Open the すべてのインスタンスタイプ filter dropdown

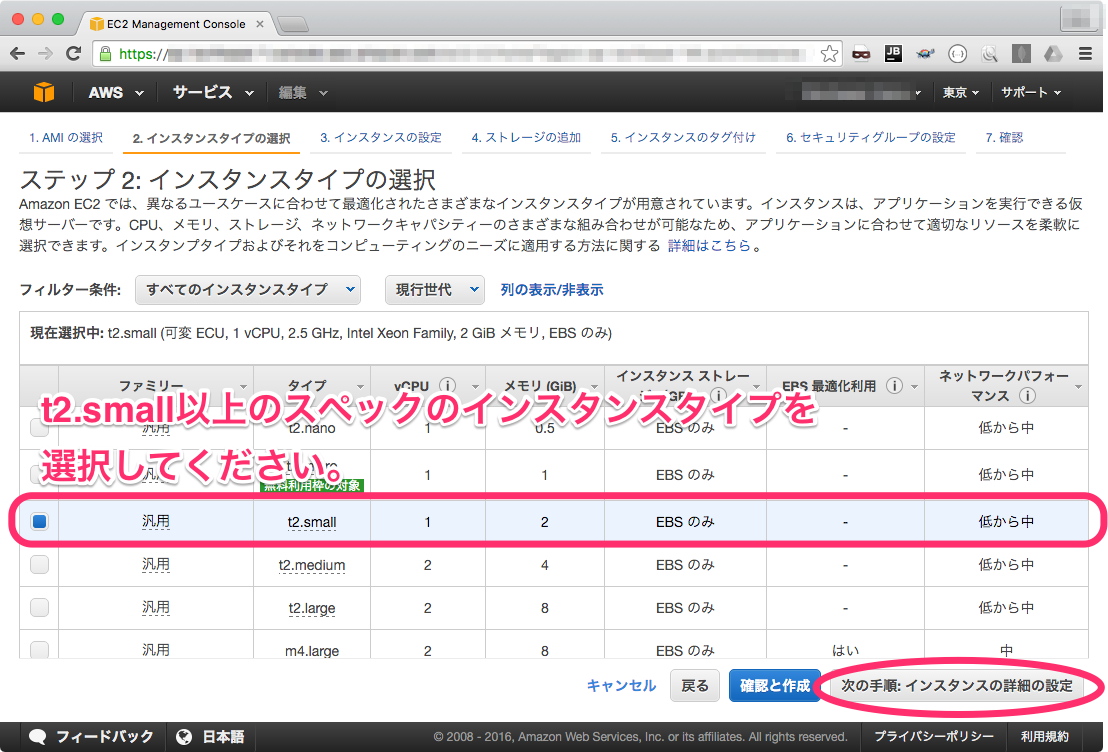247,290
